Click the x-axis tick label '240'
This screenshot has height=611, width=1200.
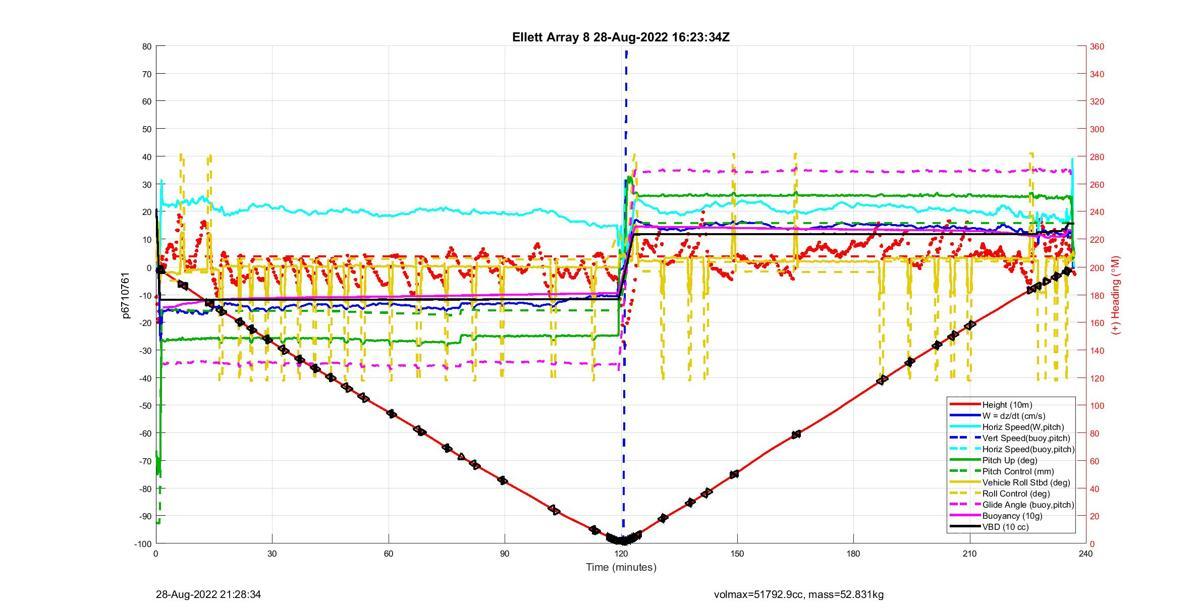click(1086, 553)
